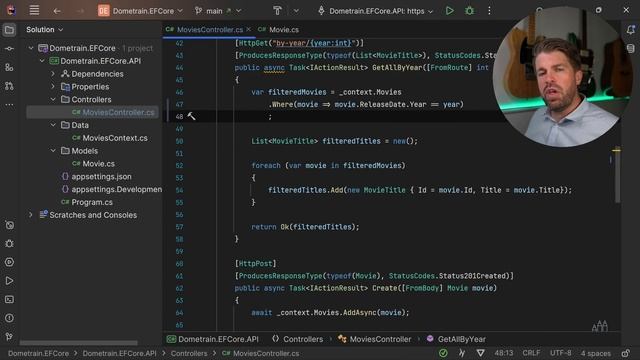
Task: Collapse the Controllers folder
Action: pyautogui.click(x=53, y=100)
